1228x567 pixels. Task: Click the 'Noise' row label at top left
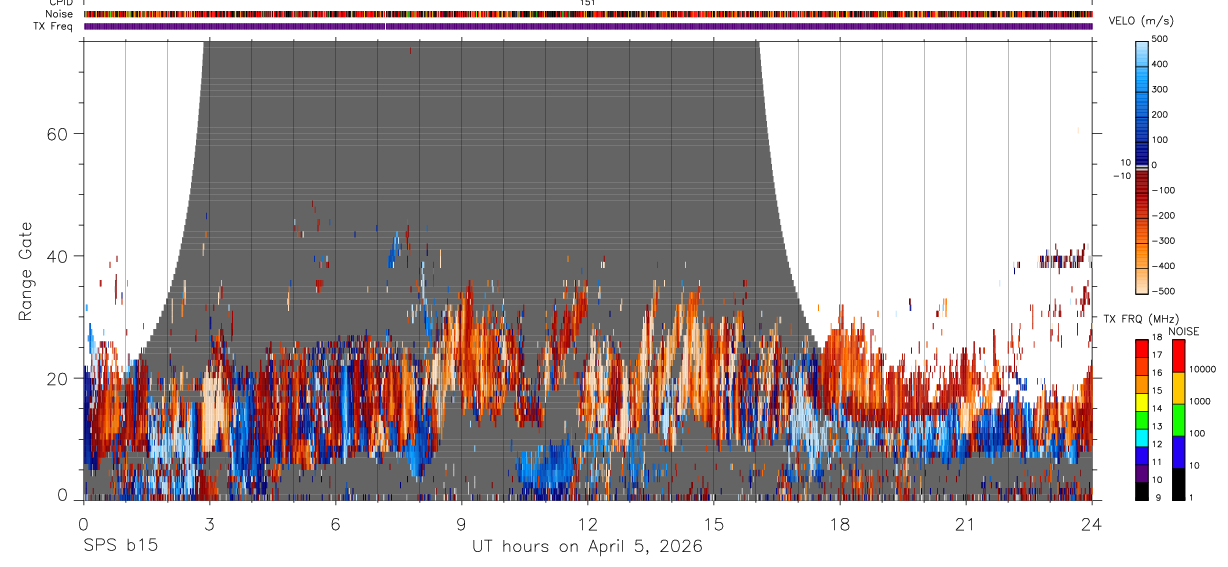click(x=58, y=14)
